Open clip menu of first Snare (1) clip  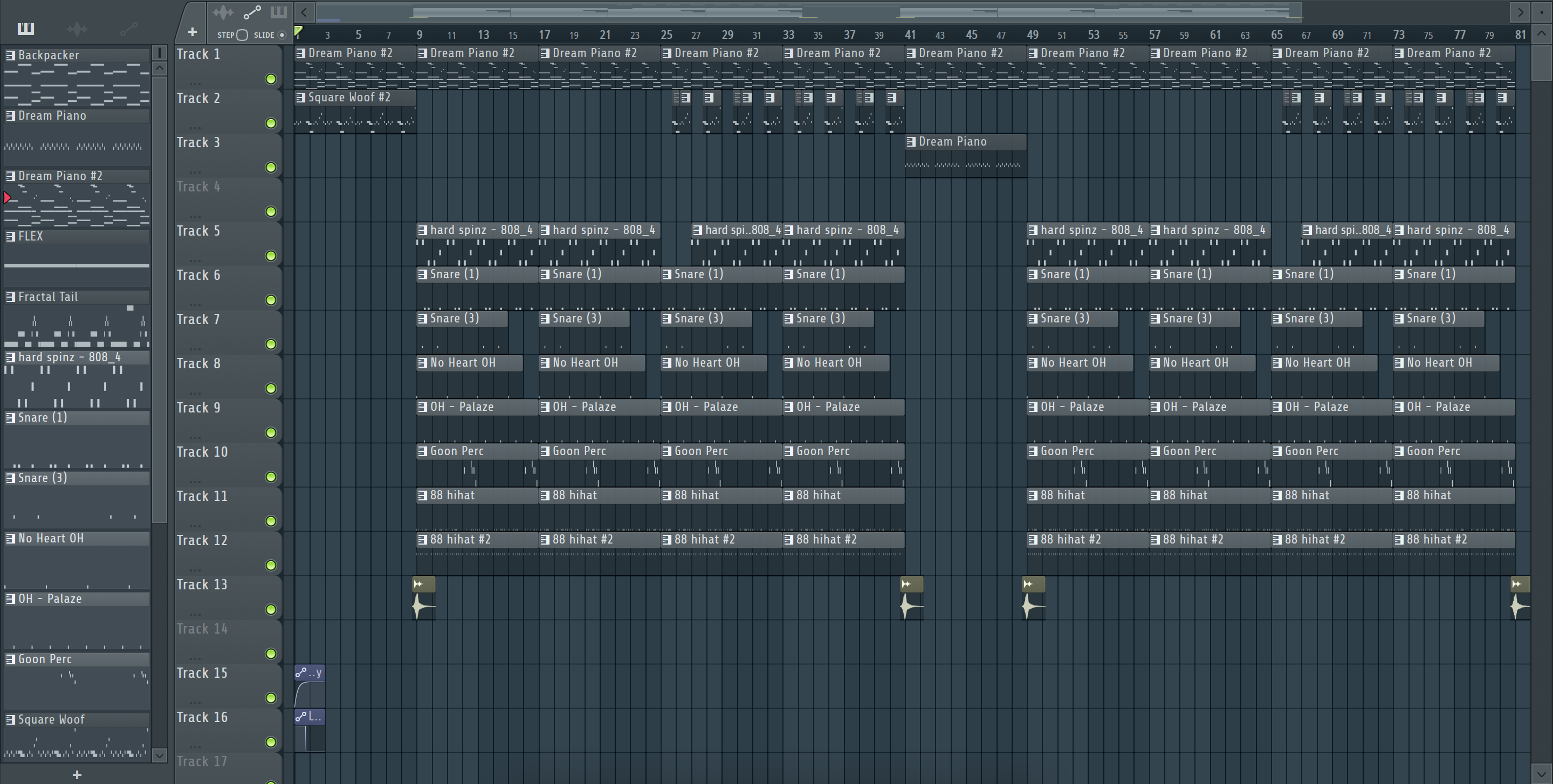(423, 274)
